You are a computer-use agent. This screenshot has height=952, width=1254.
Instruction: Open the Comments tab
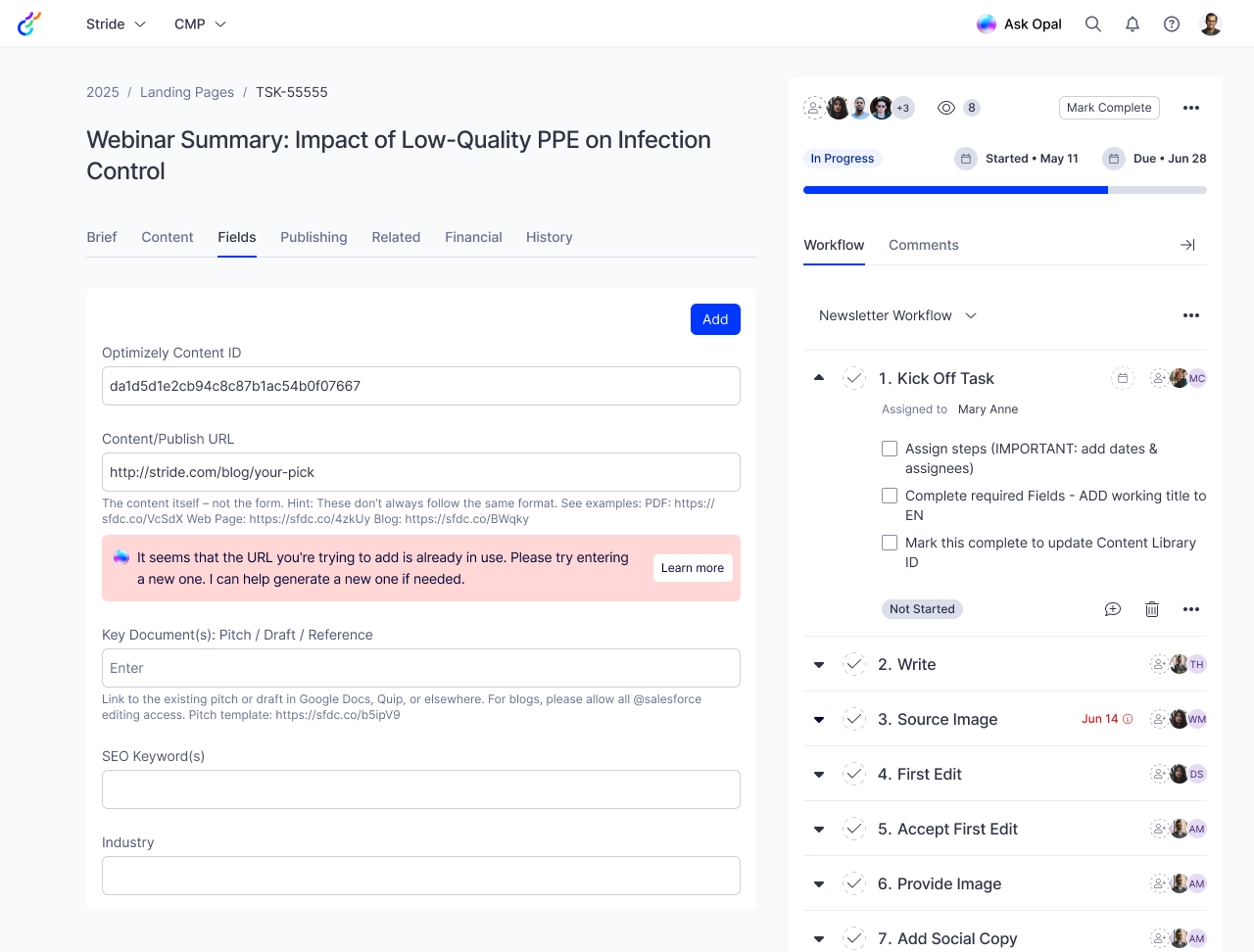(x=923, y=245)
